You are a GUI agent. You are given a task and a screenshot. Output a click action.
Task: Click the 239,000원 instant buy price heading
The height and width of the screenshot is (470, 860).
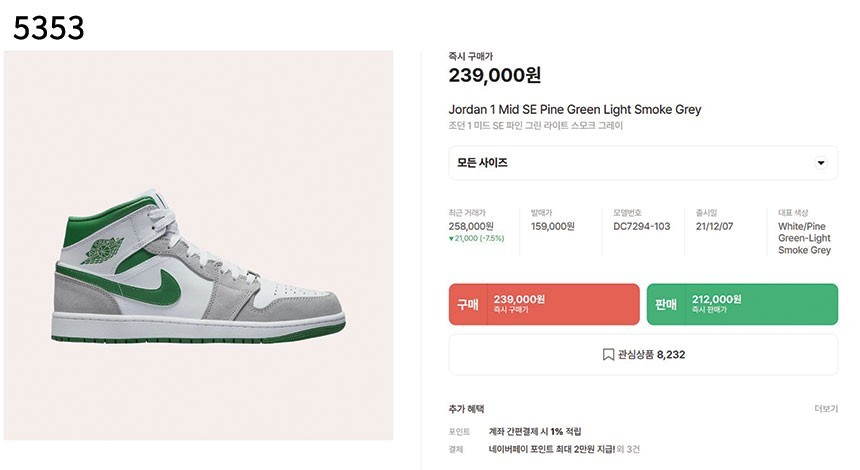[495, 76]
